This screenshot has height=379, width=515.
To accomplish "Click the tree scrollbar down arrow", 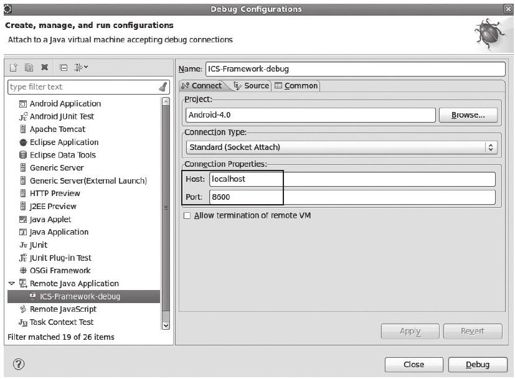I will (x=166, y=325).
